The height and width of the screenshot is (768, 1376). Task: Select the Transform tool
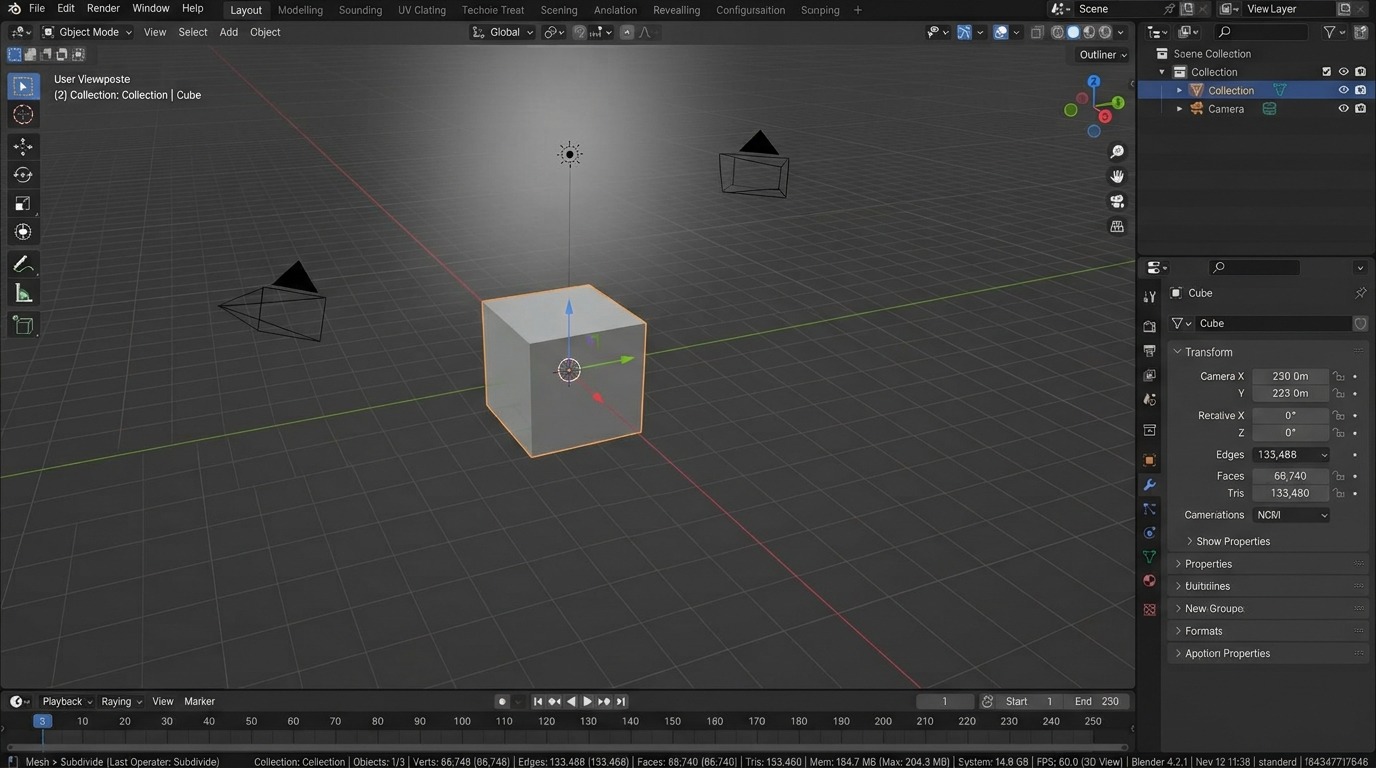pos(23,232)
